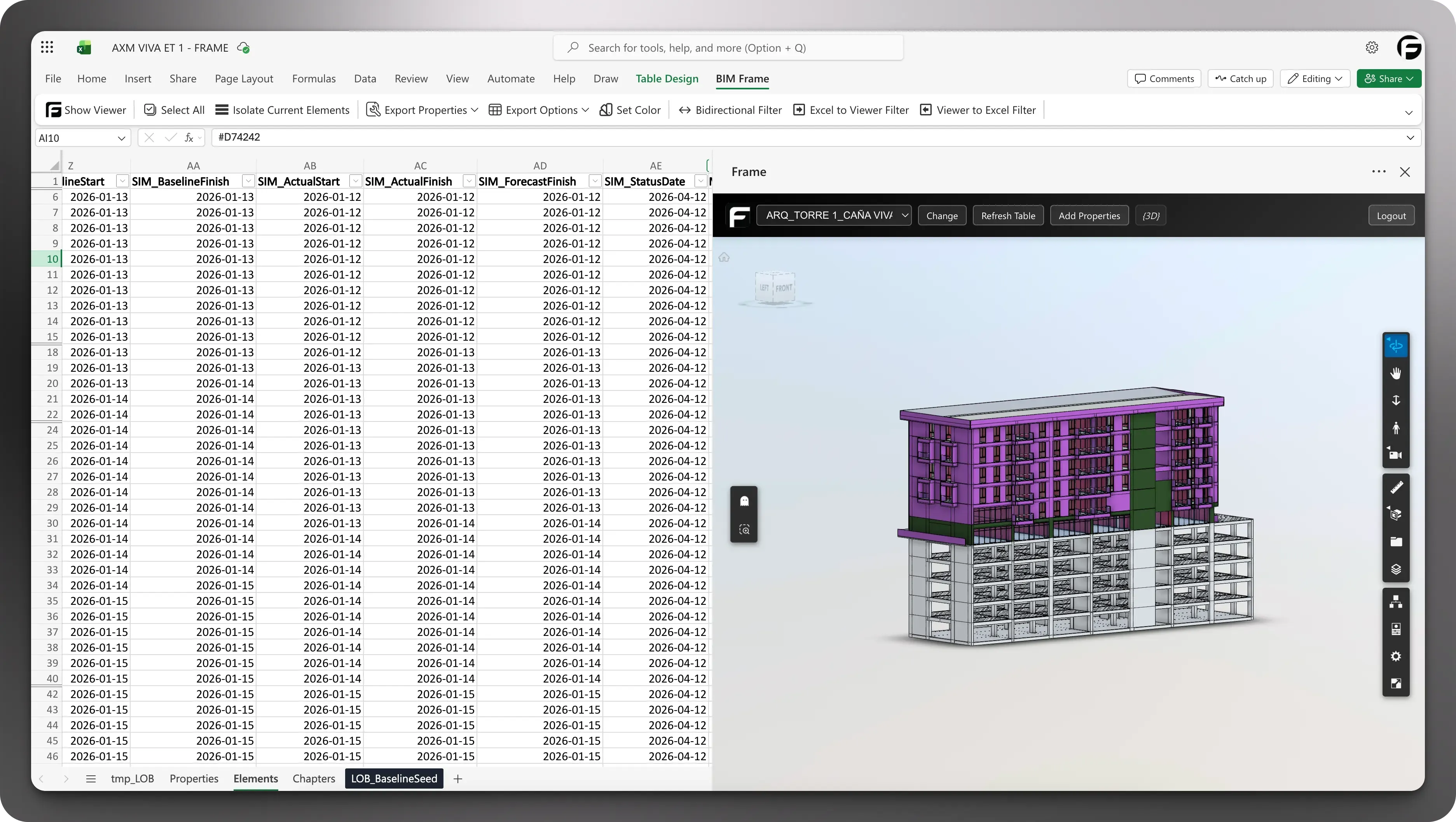Viewport: 1456px width, 822px height.
Task: Open the Home ribbon tab
Action: 92,78
